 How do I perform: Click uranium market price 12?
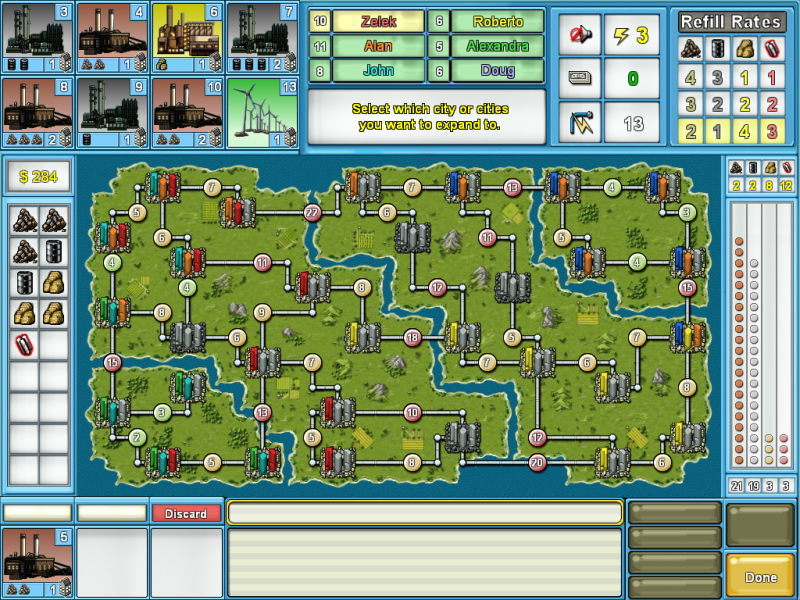(786, 186)
